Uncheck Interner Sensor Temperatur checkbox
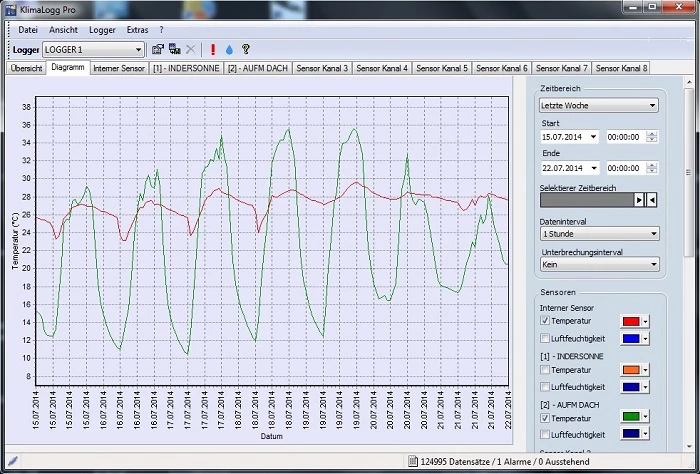The image size is (700, 474). point(545,321)
